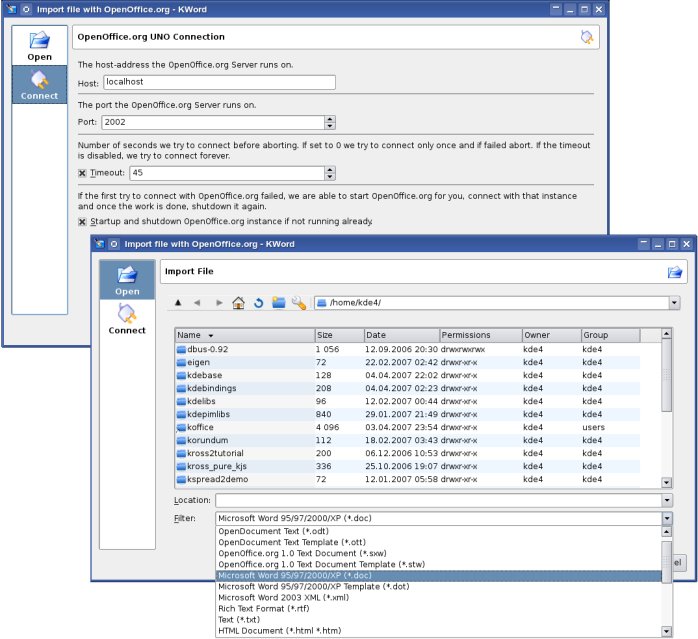
Task: Reload the current folder listing
Action: [258, 303]
